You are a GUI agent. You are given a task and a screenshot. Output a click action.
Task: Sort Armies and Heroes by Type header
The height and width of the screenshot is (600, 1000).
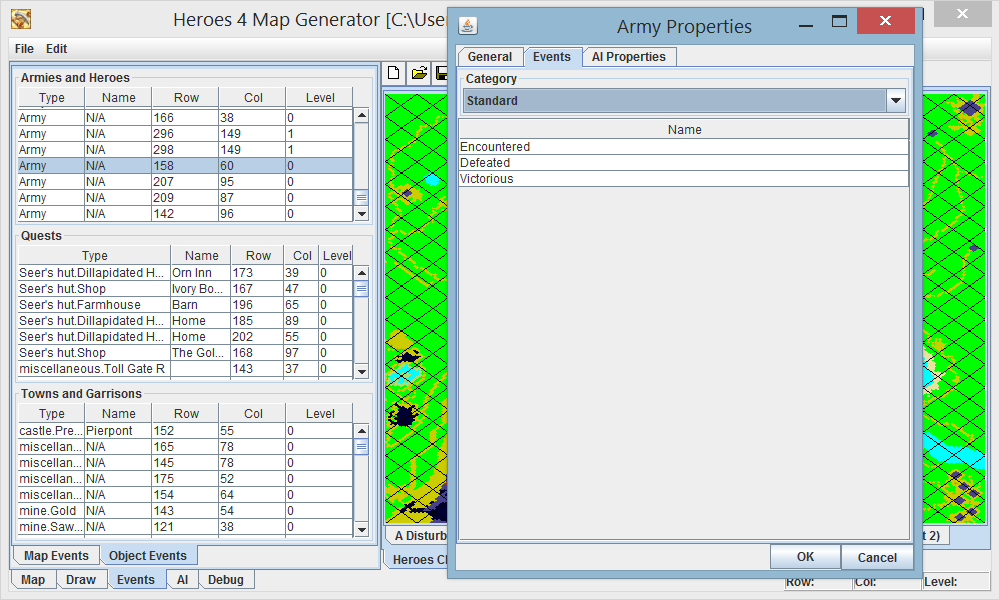(x=52, y=98)
